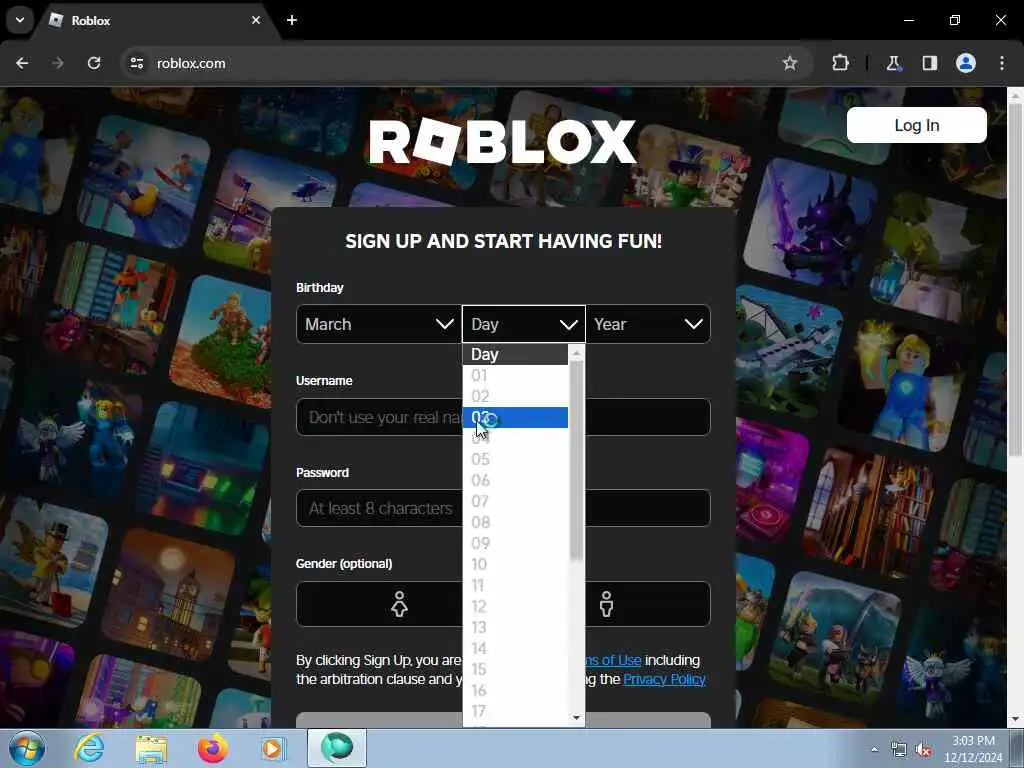Reload the Roblox page
The height and width of the screenshot is (768, 1024).
(x=94, y=63)
